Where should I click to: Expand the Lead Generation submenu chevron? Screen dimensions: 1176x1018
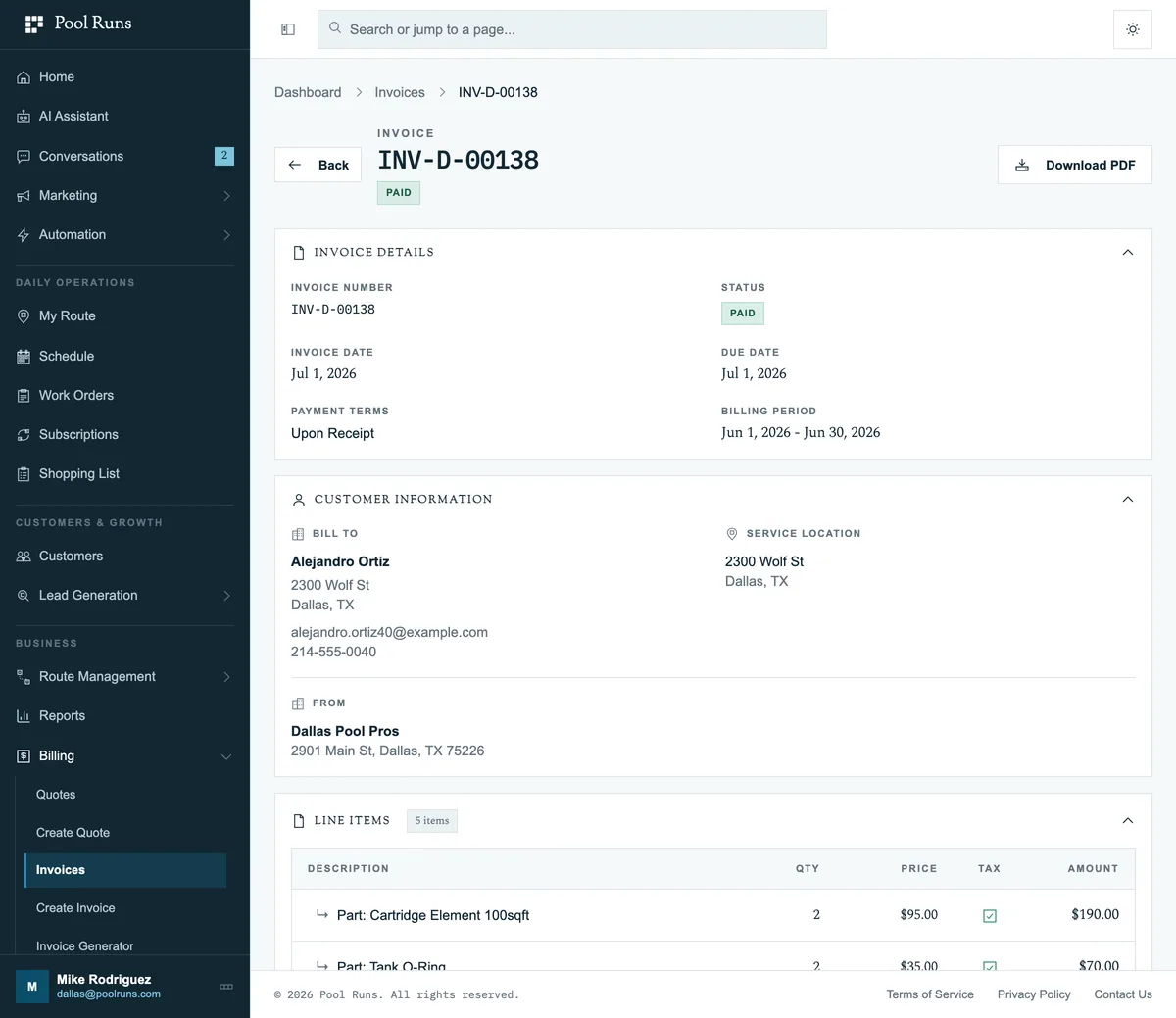pos(226,596)
